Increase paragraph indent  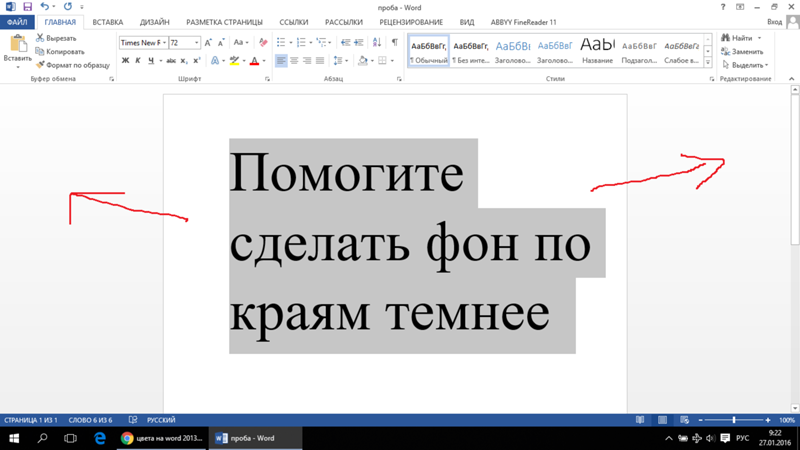359,42
